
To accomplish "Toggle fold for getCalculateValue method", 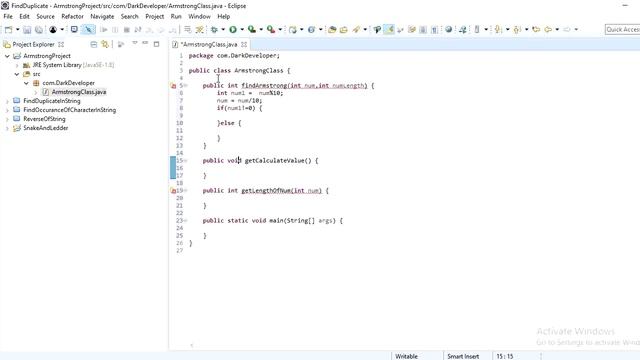I will click(x=186, y=160).
